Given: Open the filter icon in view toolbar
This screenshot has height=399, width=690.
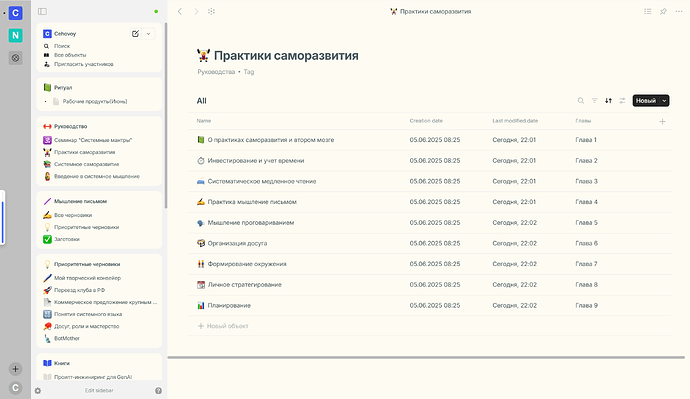Looking at the screenshot, I should (595, 101).
